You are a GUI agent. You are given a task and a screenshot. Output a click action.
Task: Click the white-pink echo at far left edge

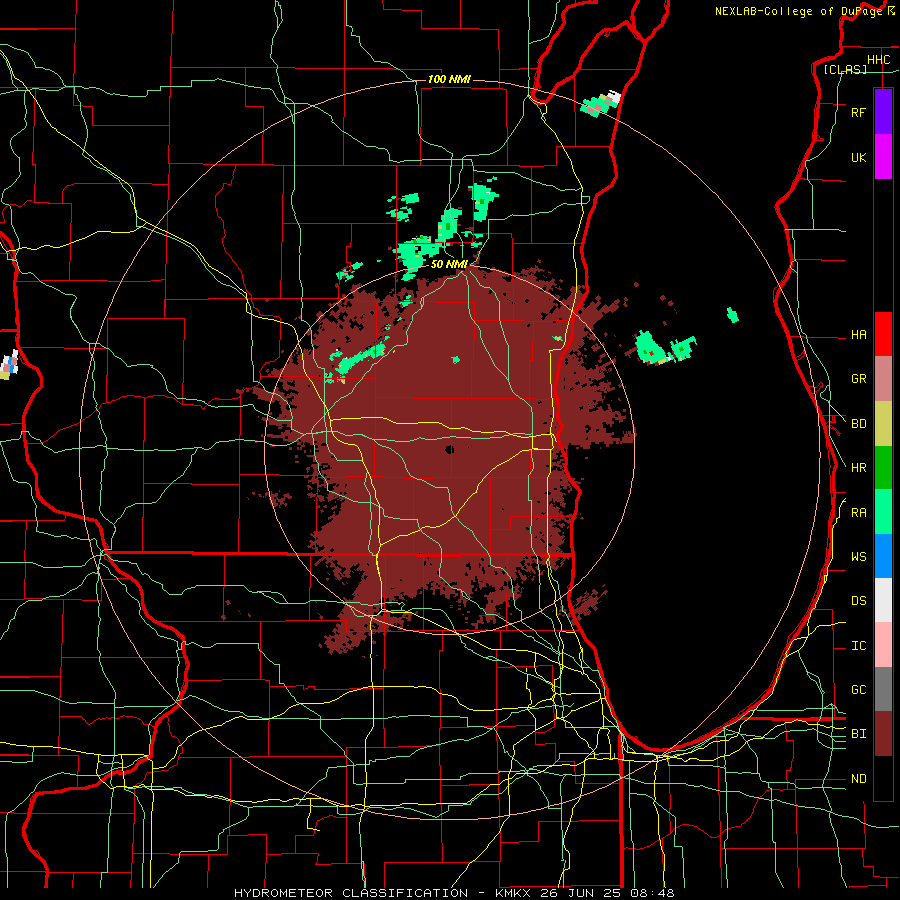point(9,365)
